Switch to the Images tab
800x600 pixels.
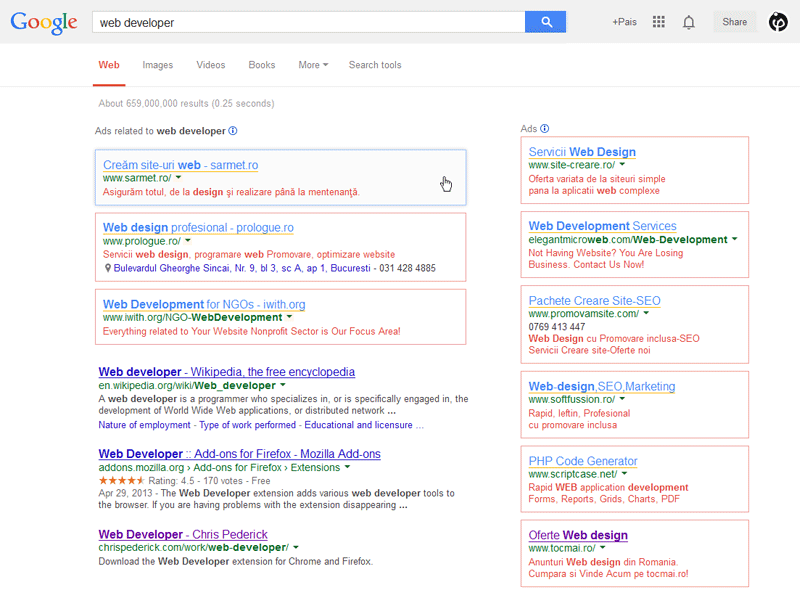(x=158, y=65)
